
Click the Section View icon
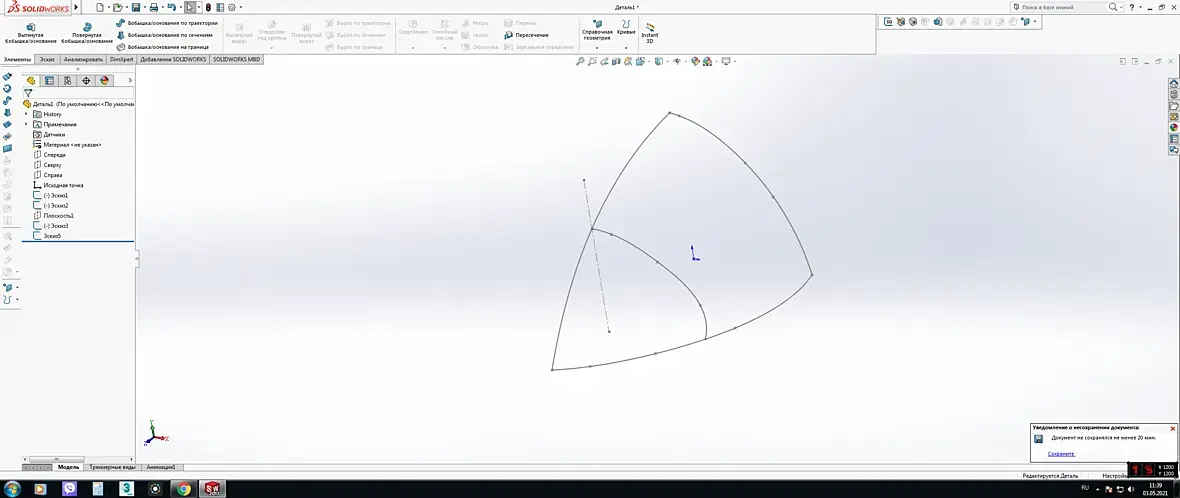tap(616, 62)
